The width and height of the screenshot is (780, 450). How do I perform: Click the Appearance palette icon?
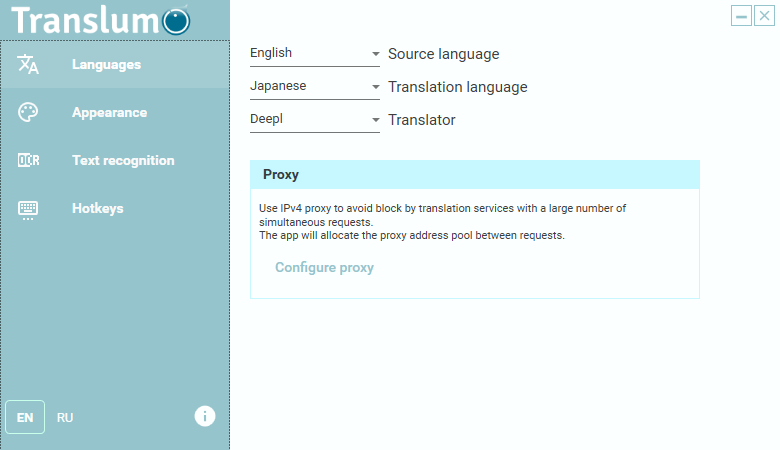point(28,112)
